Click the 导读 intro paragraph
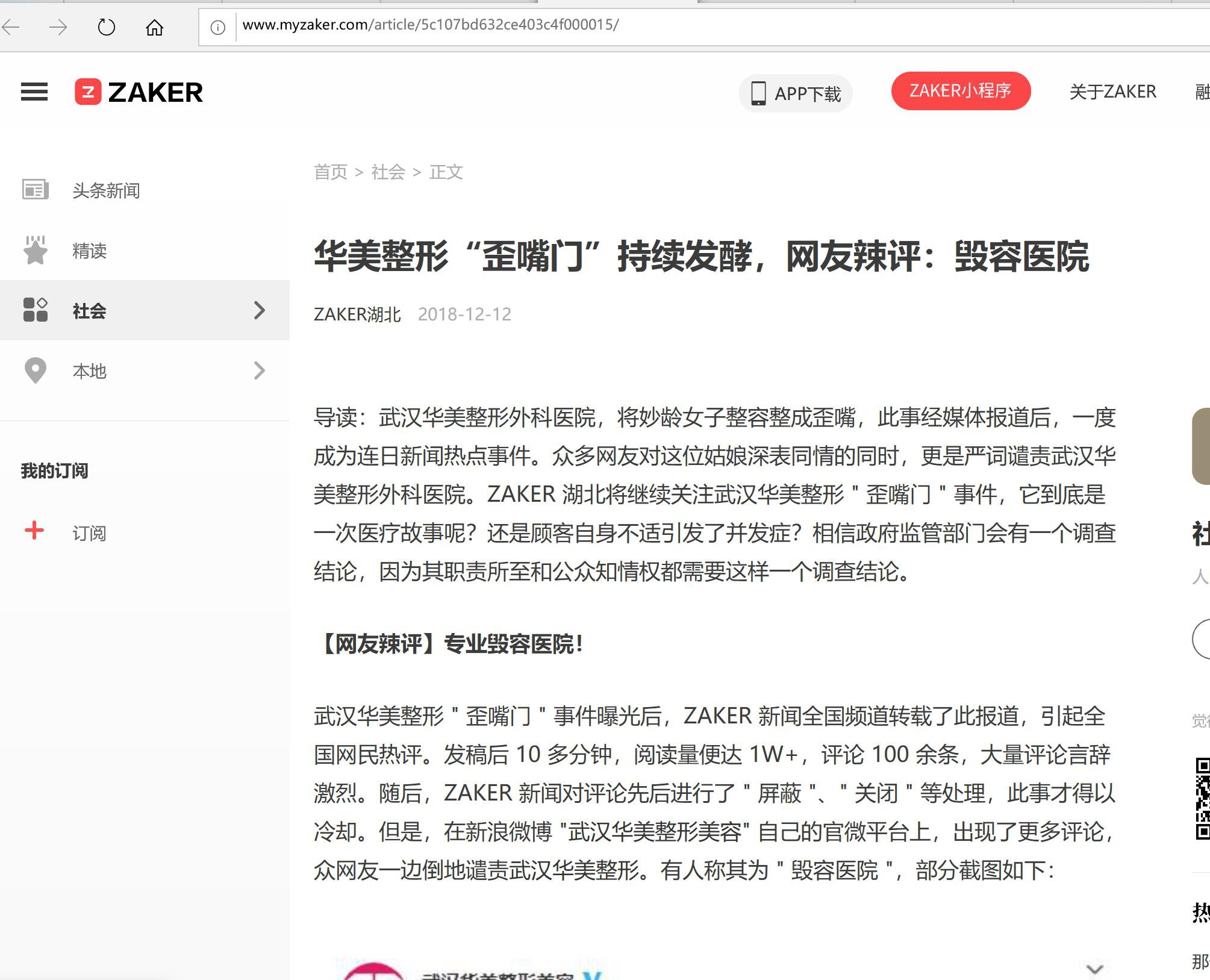 (x=715, y=494)
